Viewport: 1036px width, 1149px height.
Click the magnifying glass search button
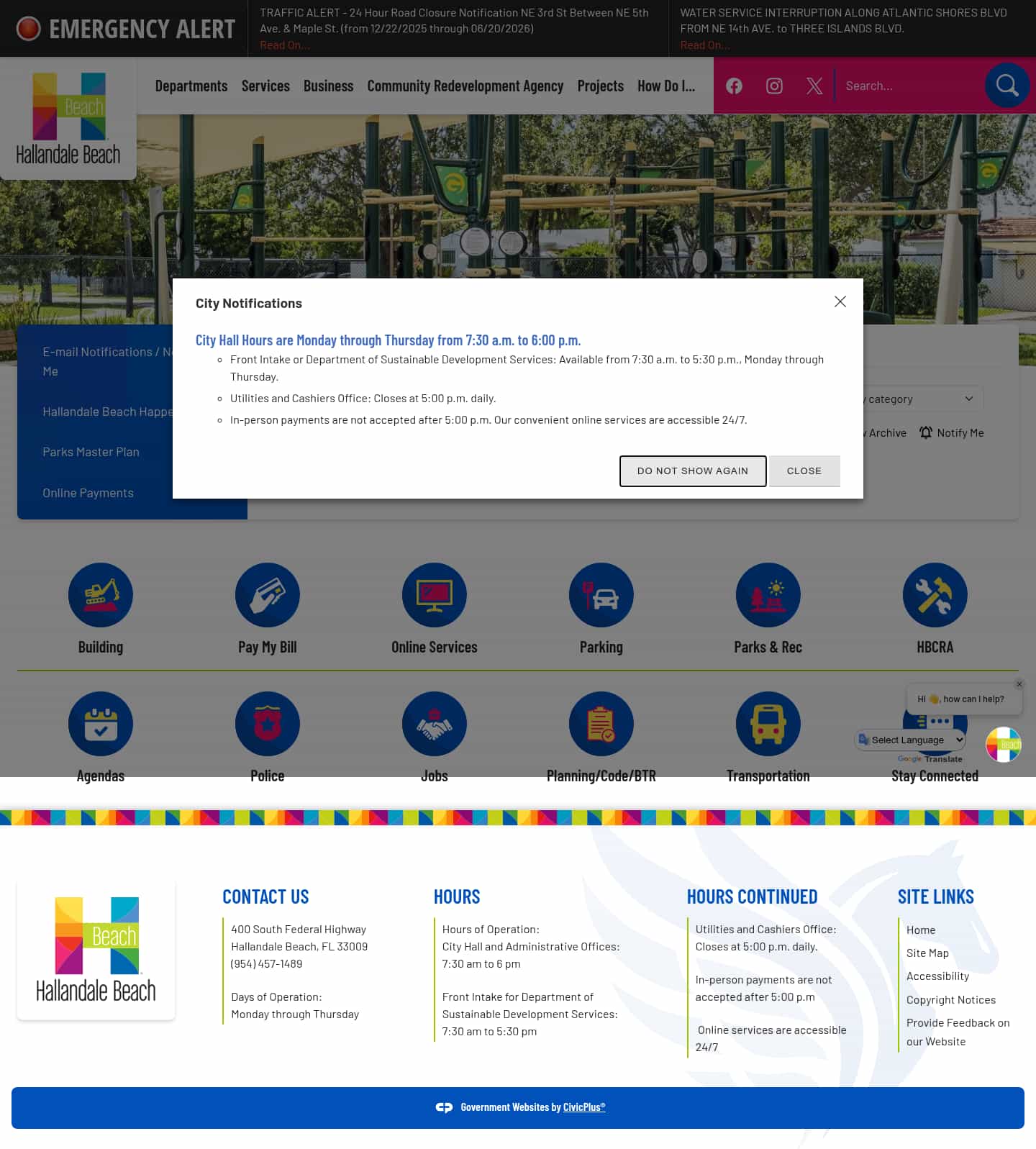click(x=1007, y=86)
